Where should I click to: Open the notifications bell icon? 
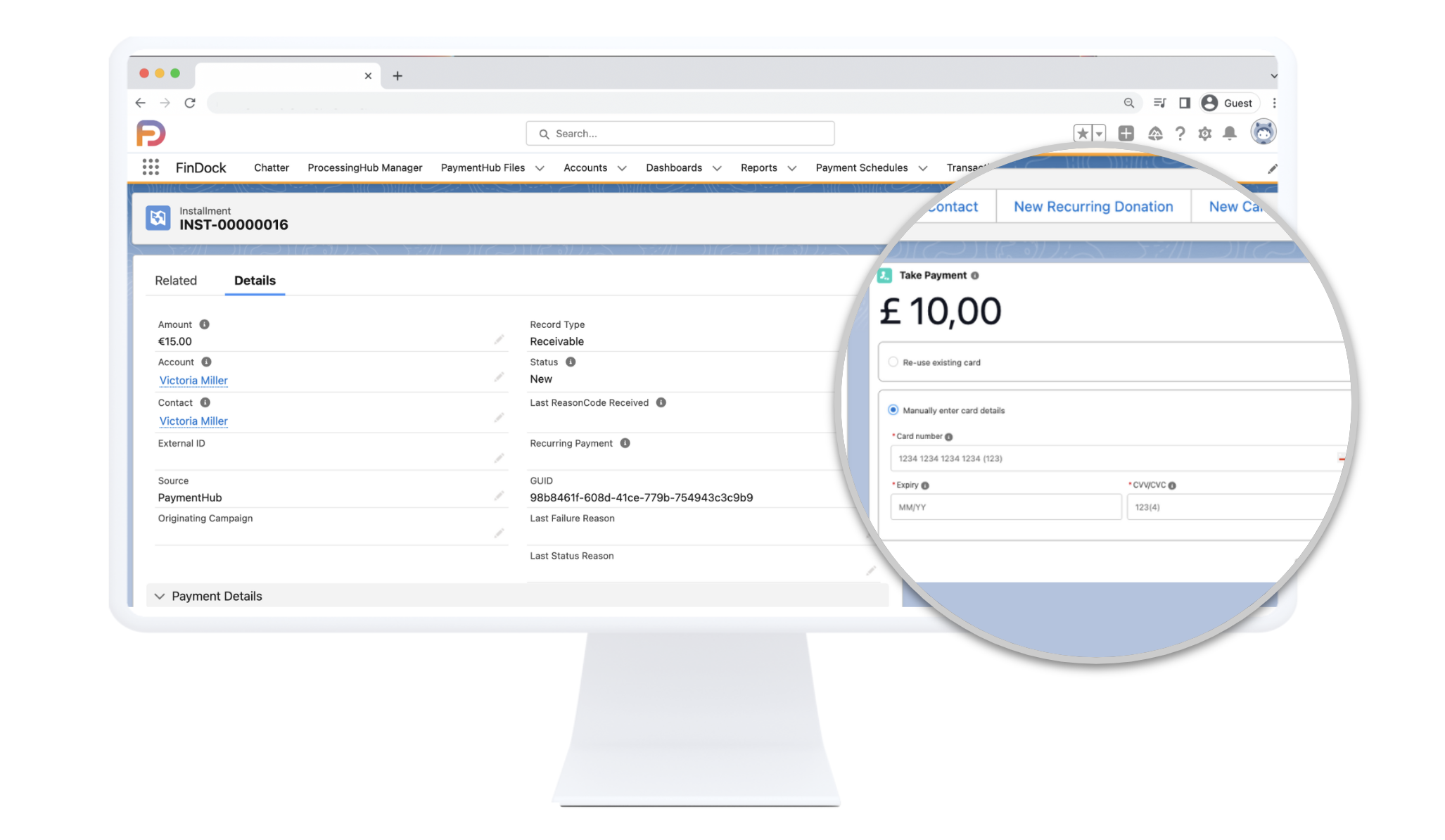tap(1230, 133)
